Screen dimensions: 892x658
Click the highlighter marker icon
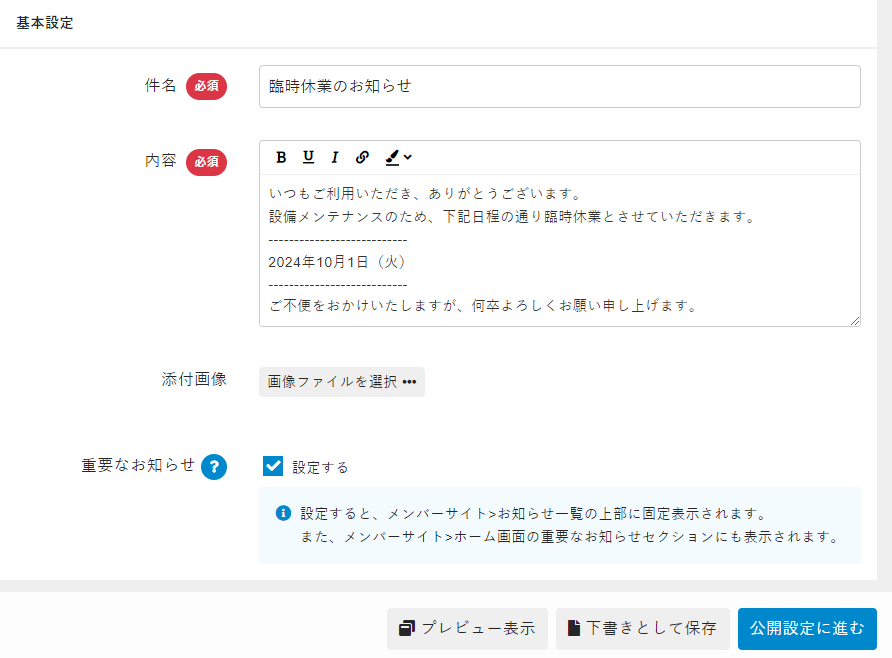point(392,157)
